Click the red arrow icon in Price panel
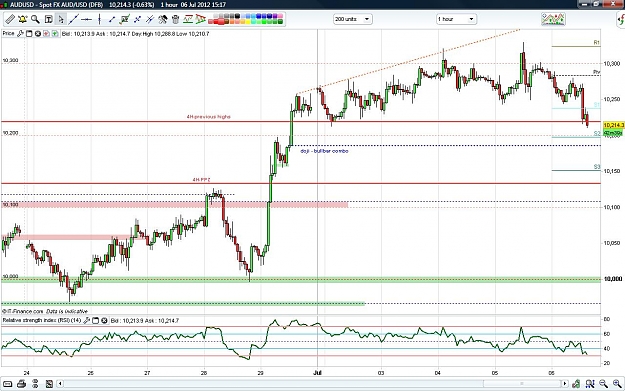This screenshot has height=391, width=625. coord(46,34)
